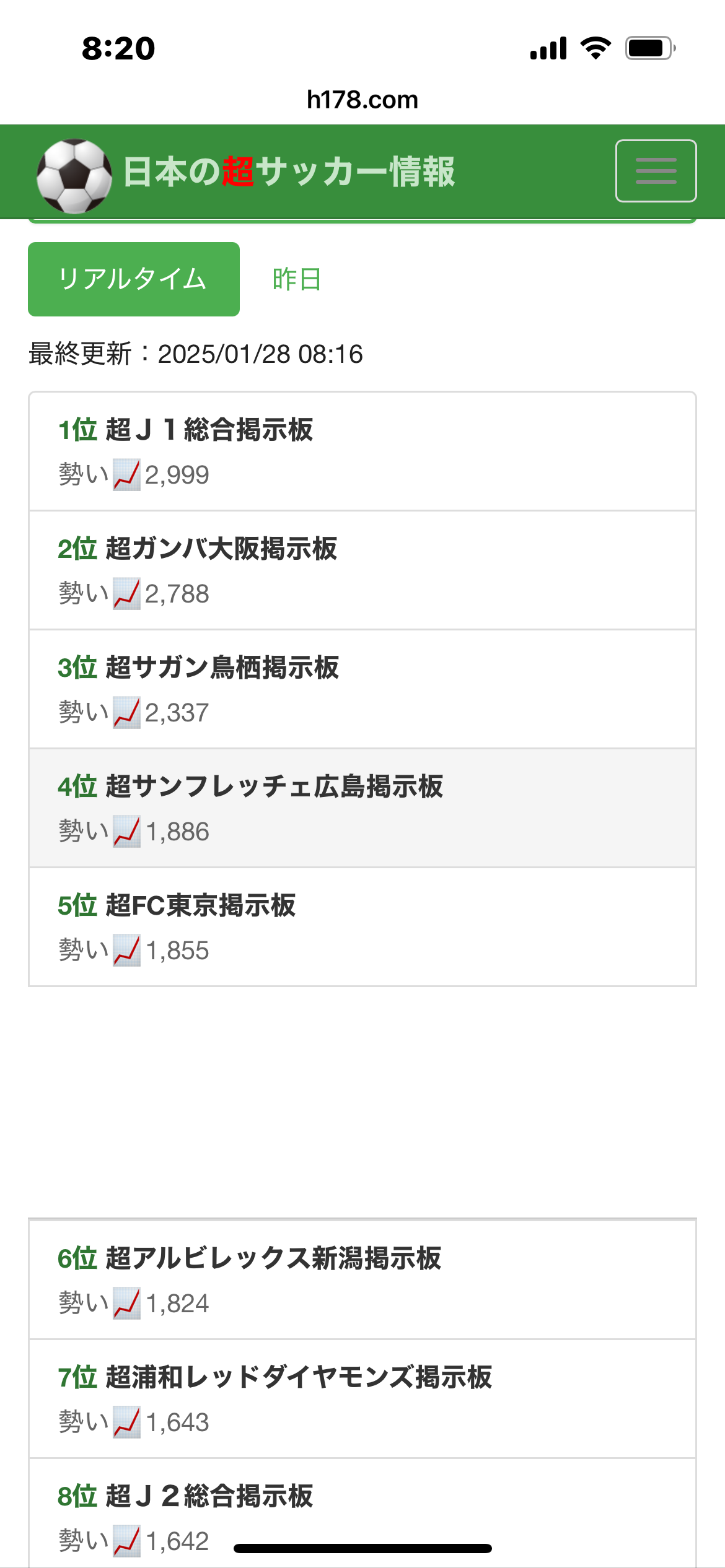
Task: Click the trend icon beside 1,886
Action: [126, 832]
